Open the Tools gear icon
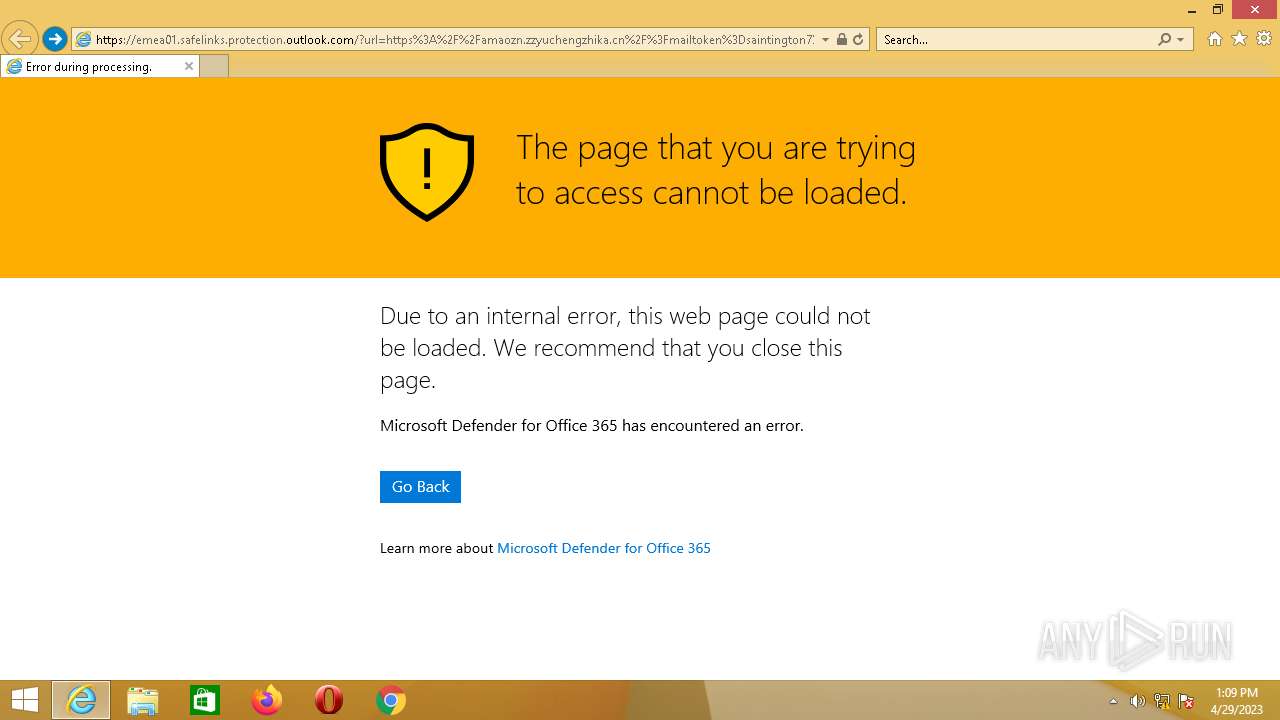This screenshot has width=1280, height=720. (1264, 39)
